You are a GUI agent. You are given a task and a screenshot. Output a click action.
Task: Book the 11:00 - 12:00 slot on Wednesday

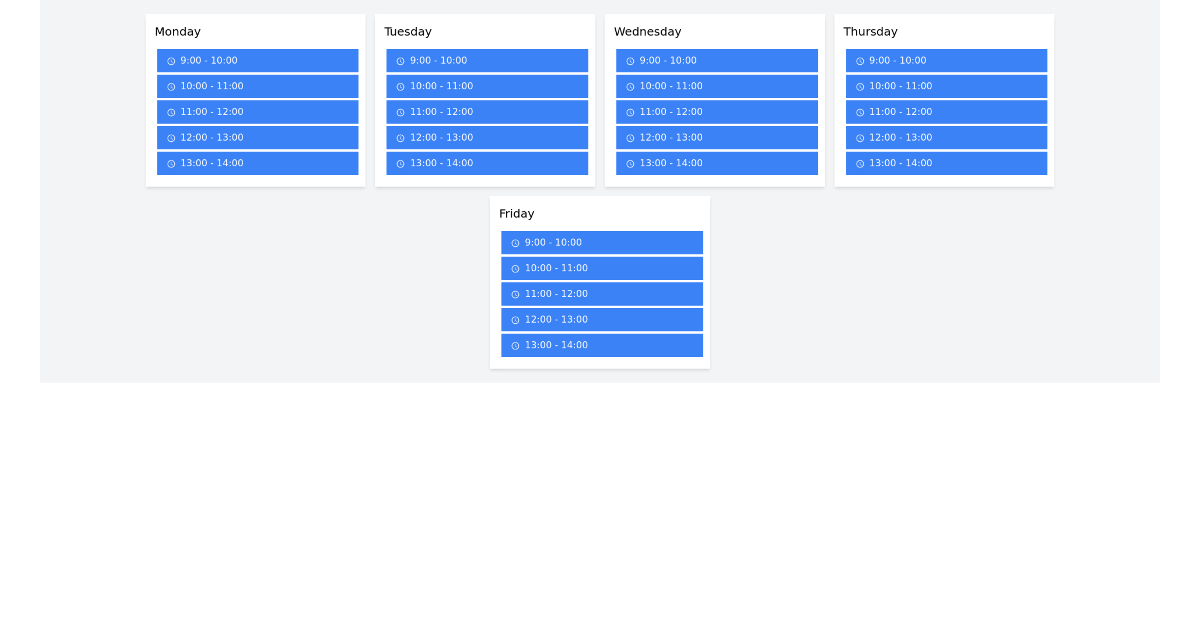point(716,111)
